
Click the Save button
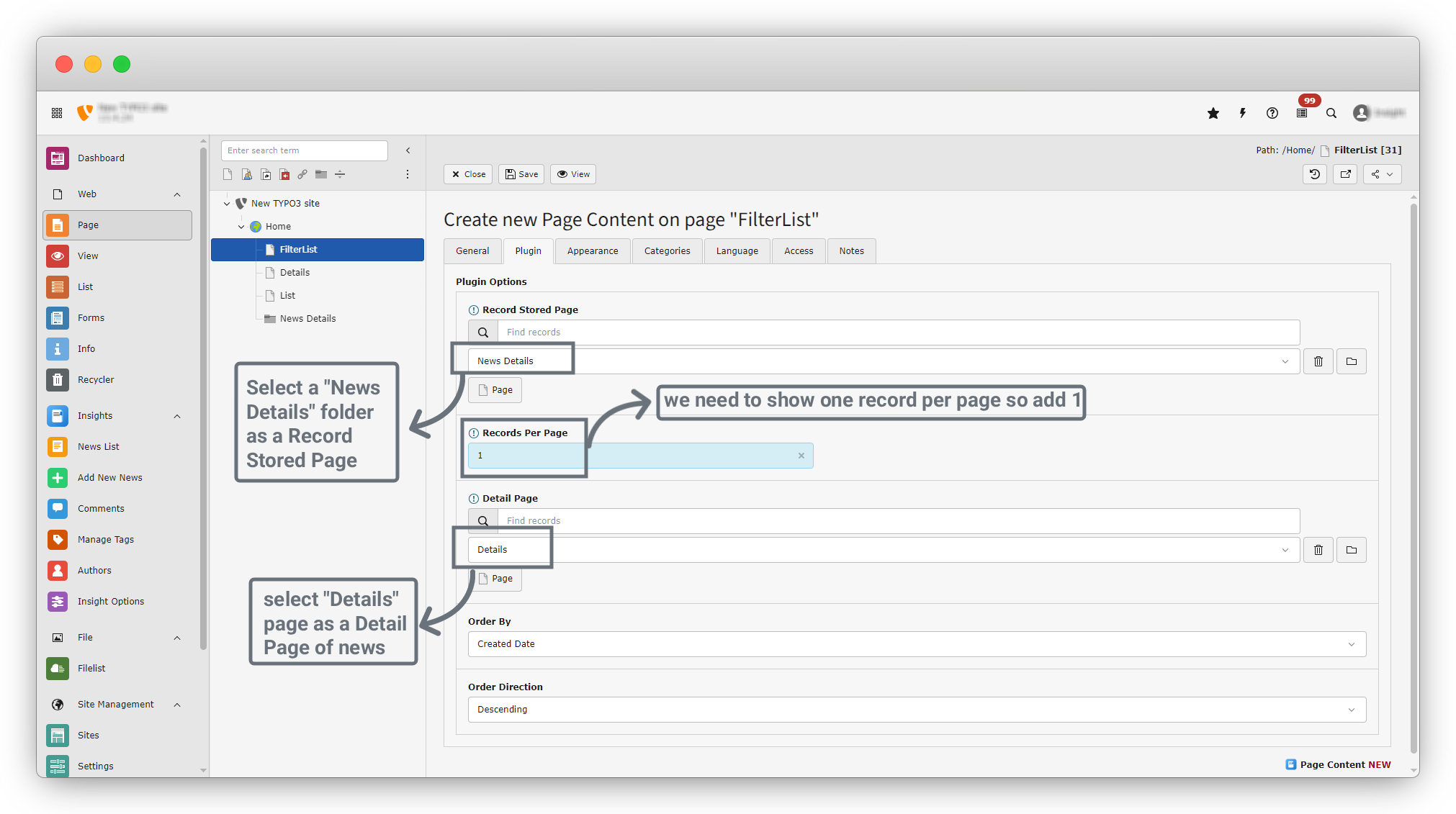[x=521, y=174]
